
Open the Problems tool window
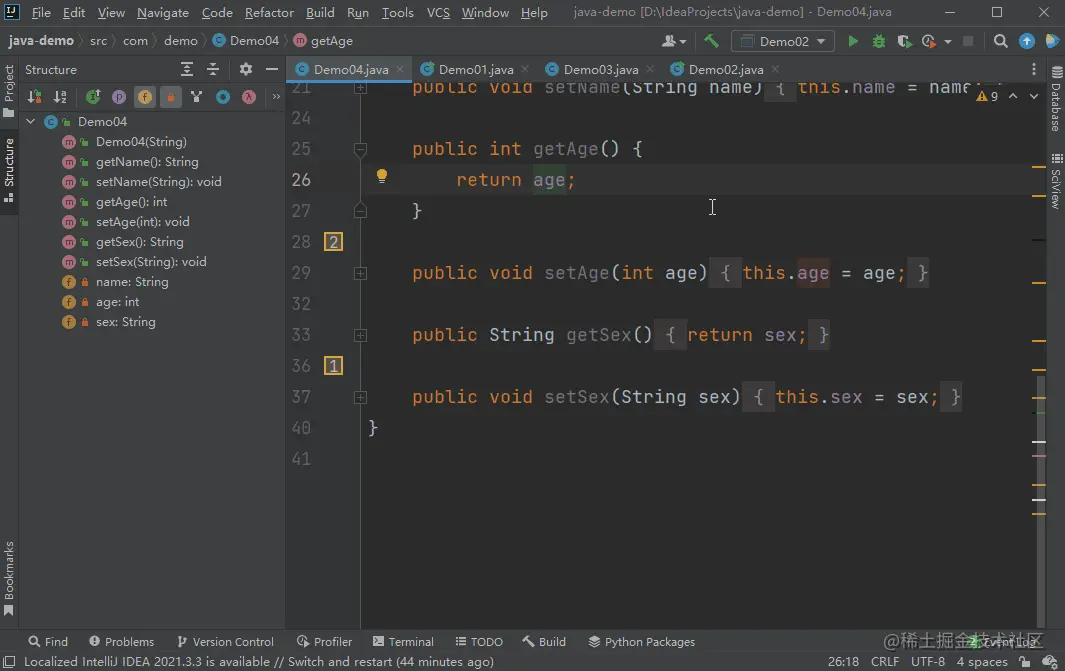coord(122,642)
